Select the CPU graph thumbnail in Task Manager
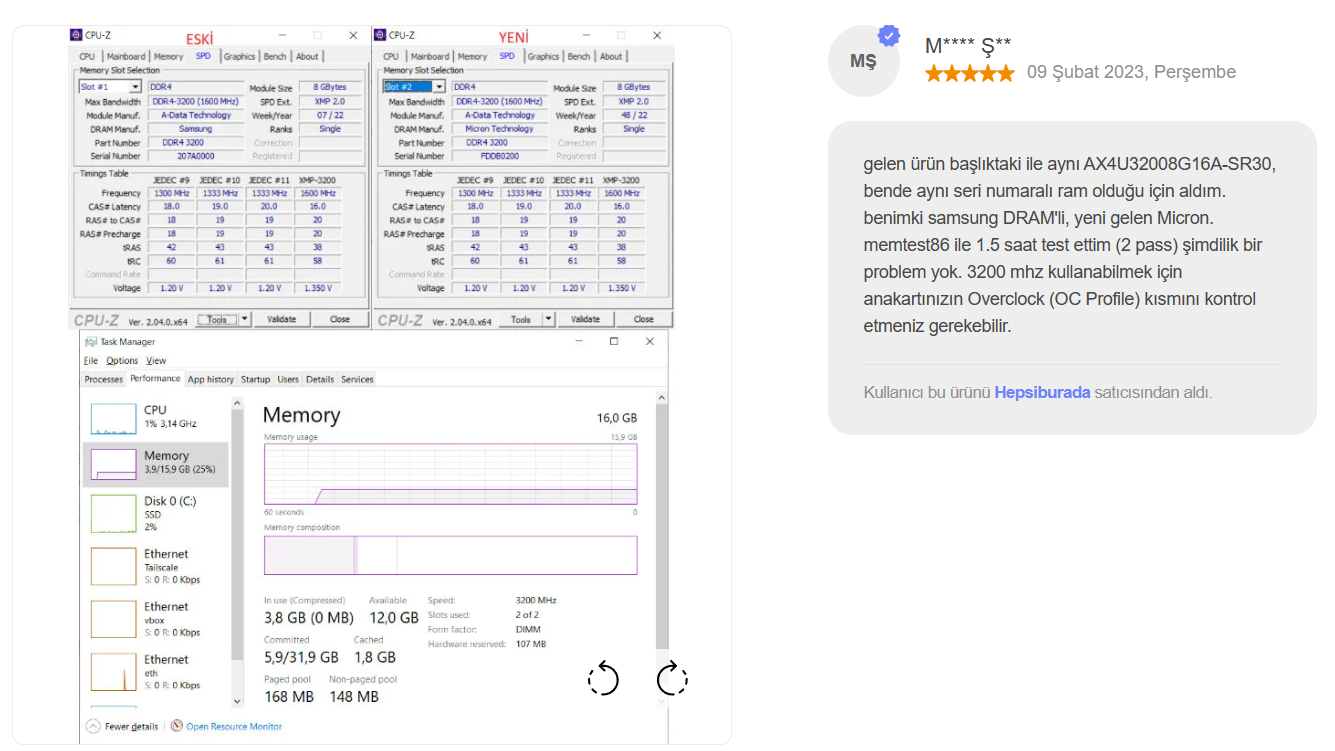Image resolution: width=1335 pixels, height=751 pixels. [113, 418]
